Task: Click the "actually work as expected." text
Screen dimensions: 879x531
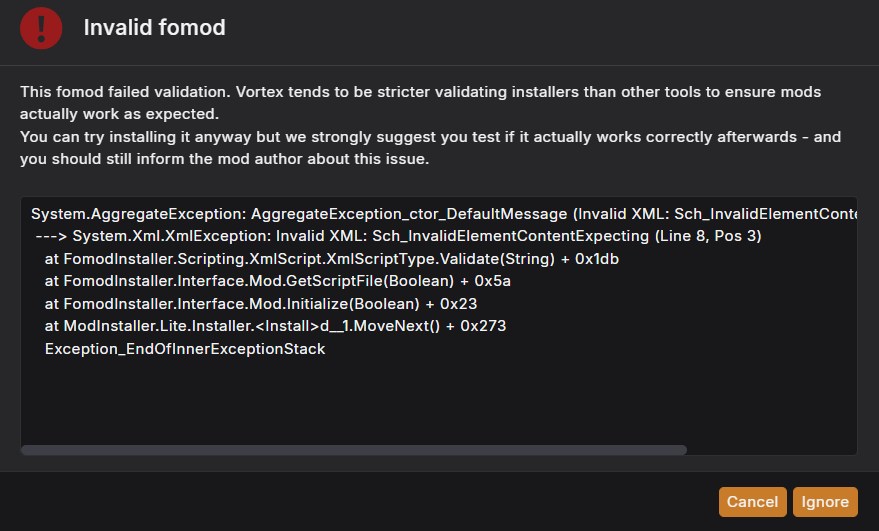Action: click(119, 114)
